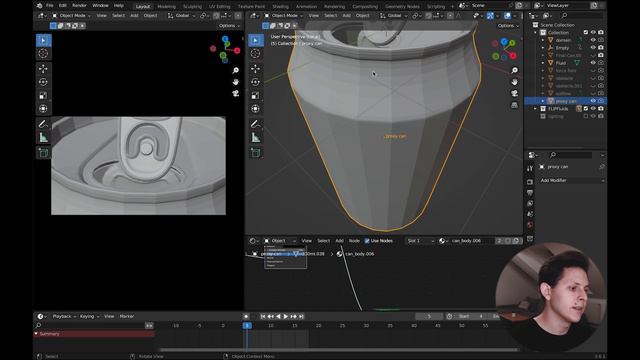The width and height of the screenshot is (640, 360).
Task: Select the Cursor tool in left viewport
Action: coord(43,53)
